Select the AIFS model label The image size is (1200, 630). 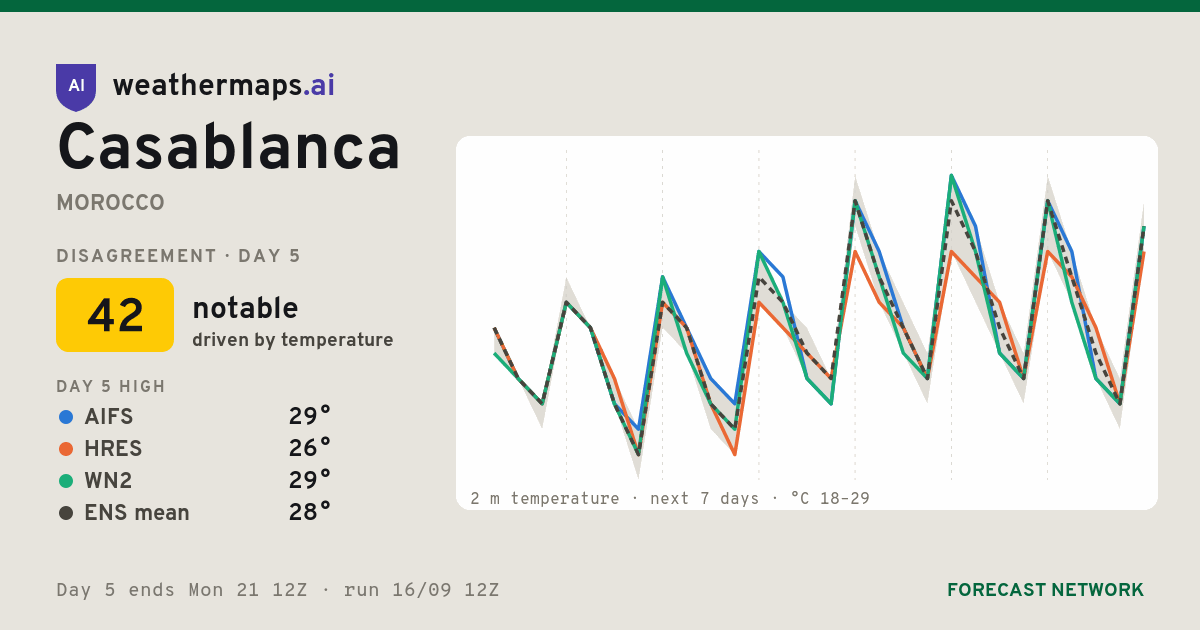point(109,417)
